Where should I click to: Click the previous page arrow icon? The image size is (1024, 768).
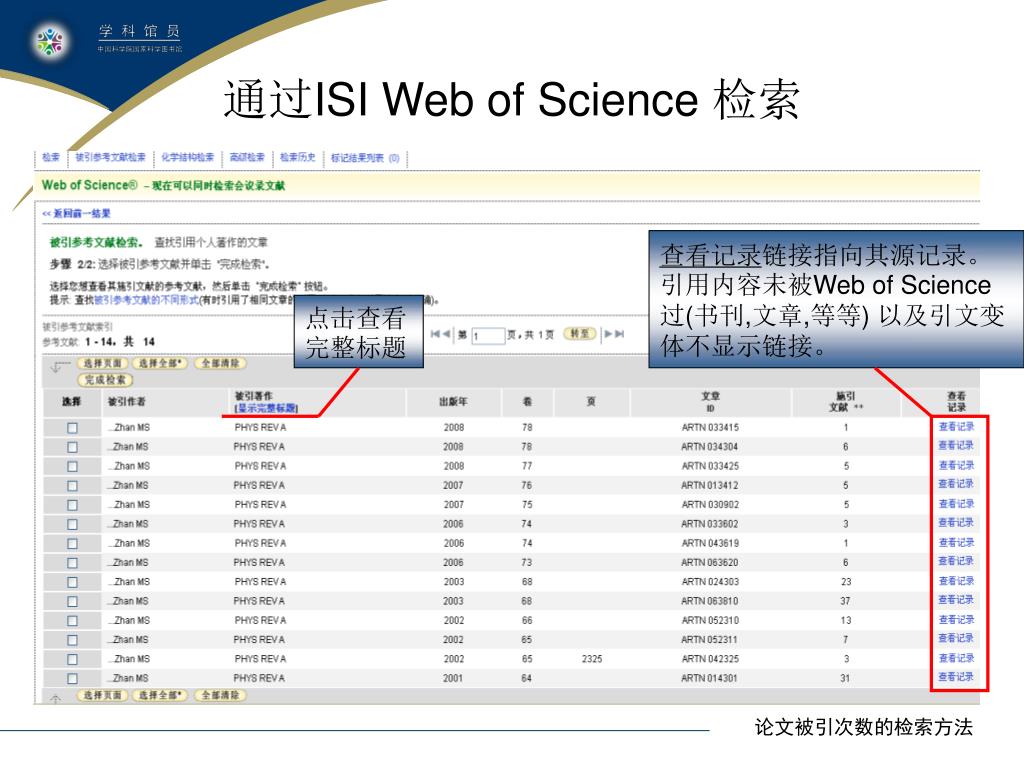pos(446,334)
